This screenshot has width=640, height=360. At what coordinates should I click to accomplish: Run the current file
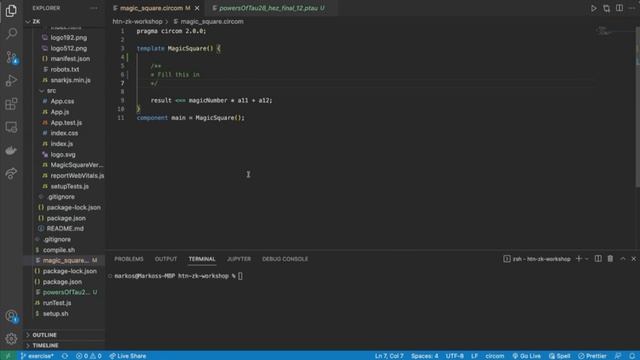point(593,8)
